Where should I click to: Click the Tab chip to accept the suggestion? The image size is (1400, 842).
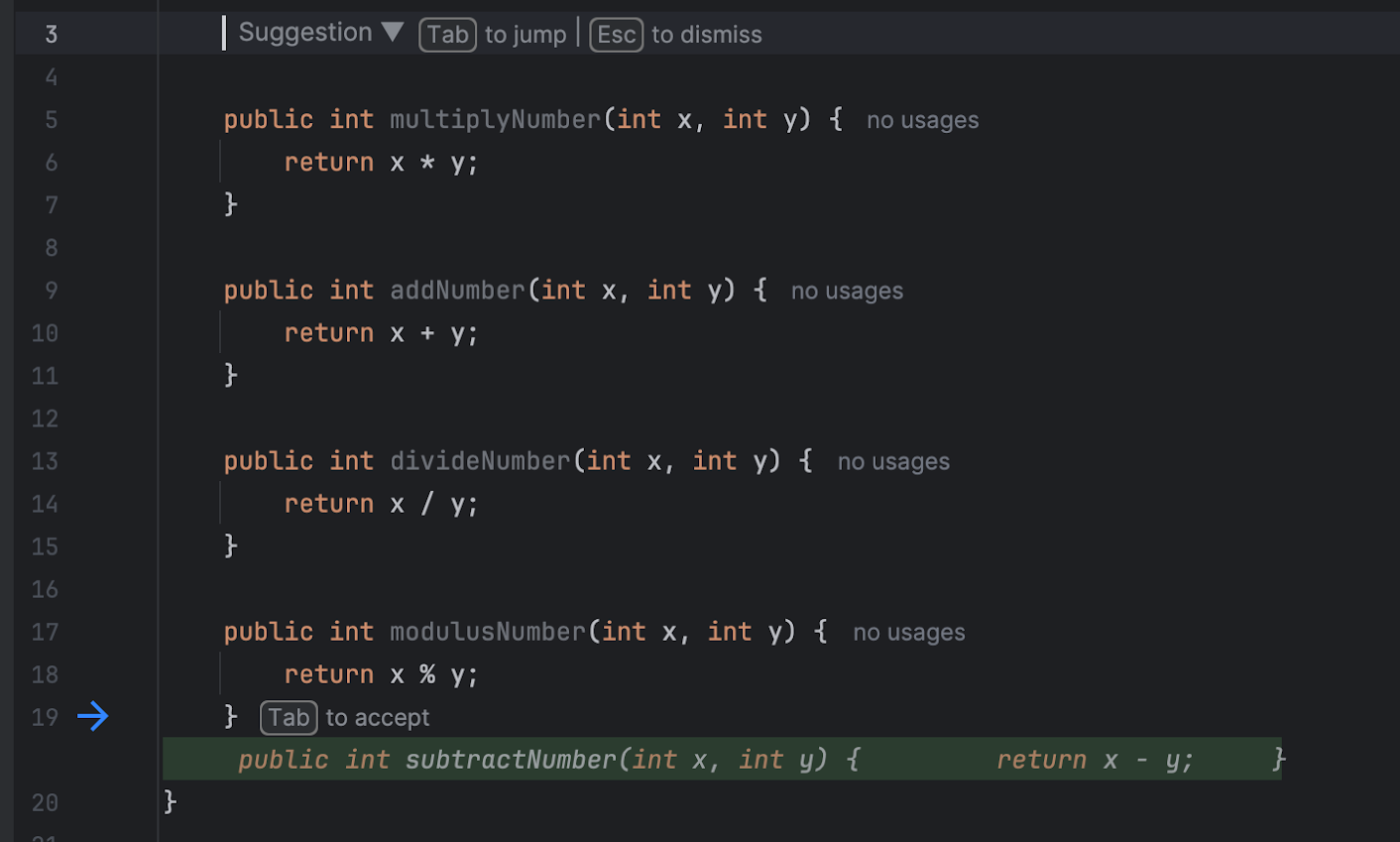[289, 717]
